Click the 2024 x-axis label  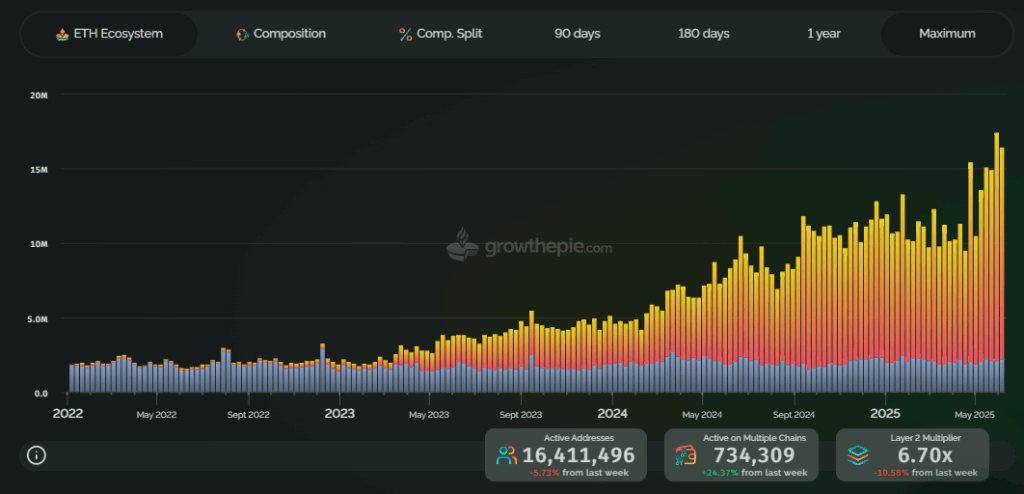612,414
